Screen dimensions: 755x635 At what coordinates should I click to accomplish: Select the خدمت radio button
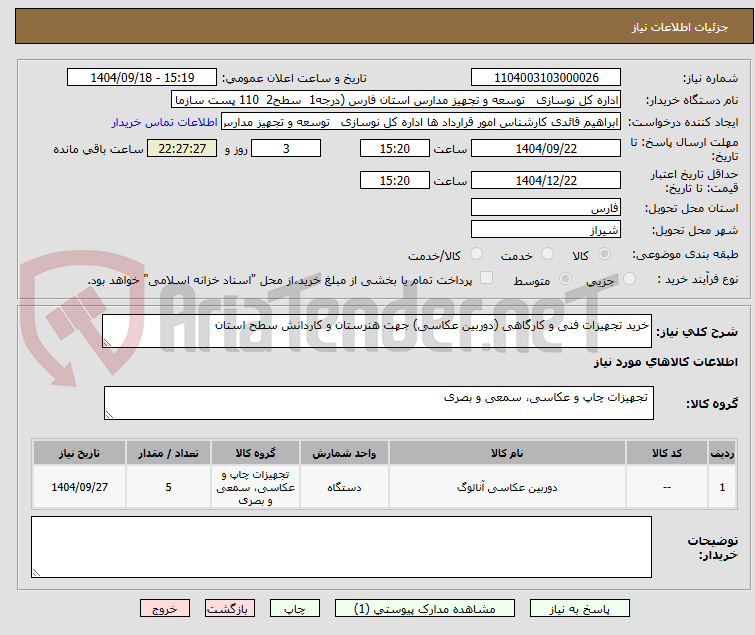547,254
